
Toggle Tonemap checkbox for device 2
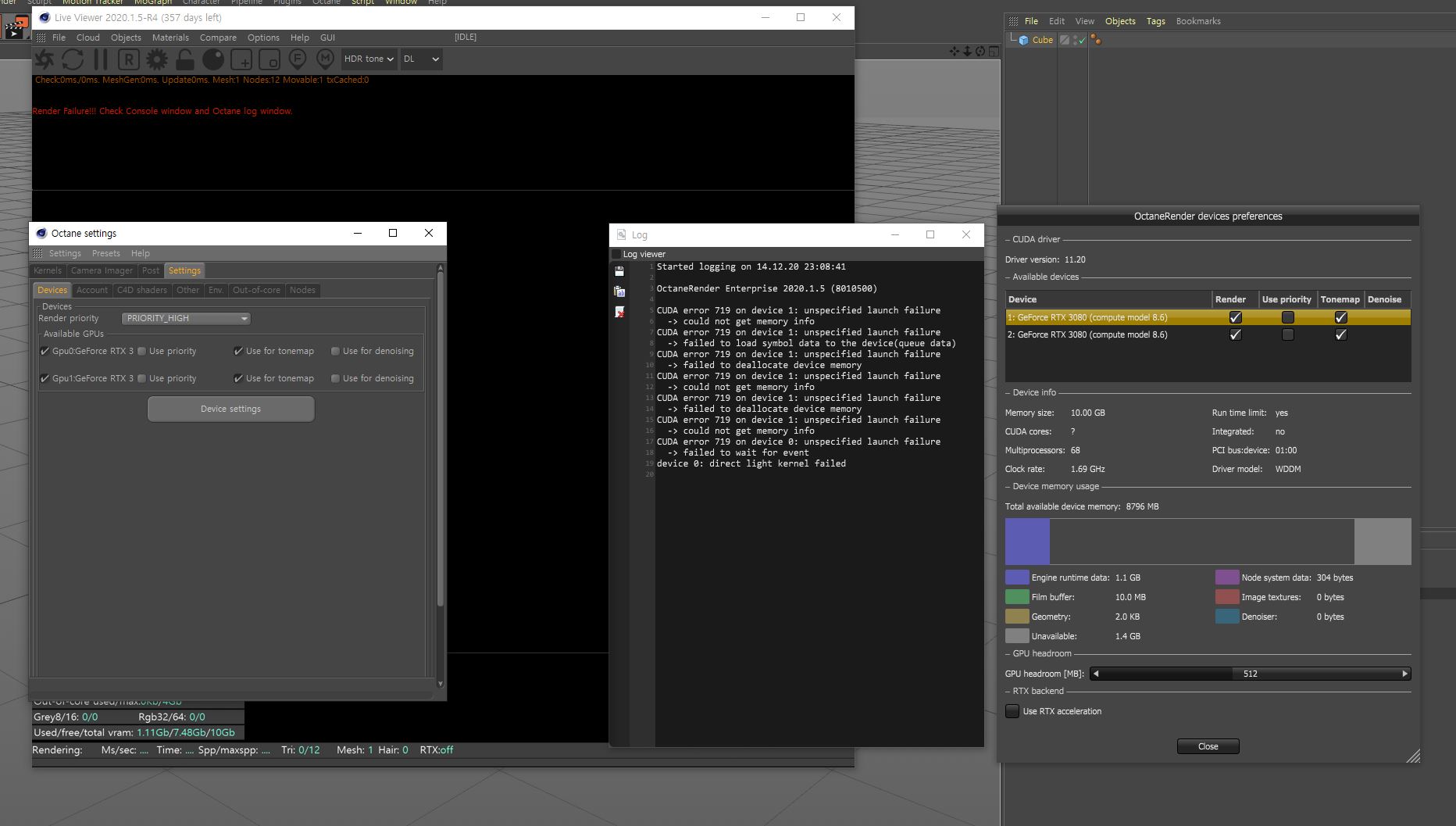[x=1341, y=334]
